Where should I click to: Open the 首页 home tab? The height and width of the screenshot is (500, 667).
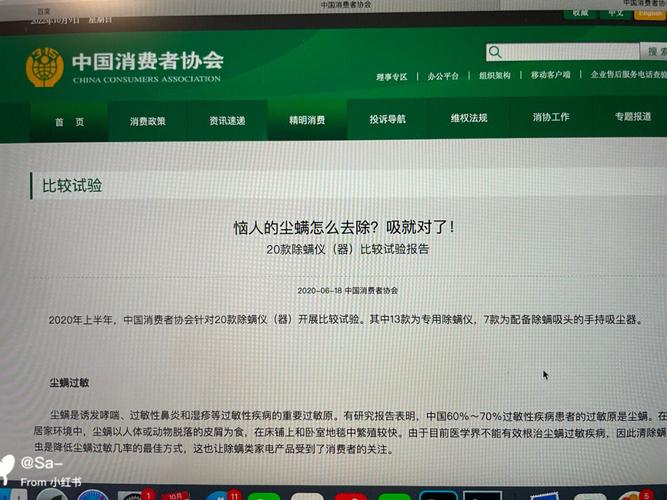tap(69, 122)
